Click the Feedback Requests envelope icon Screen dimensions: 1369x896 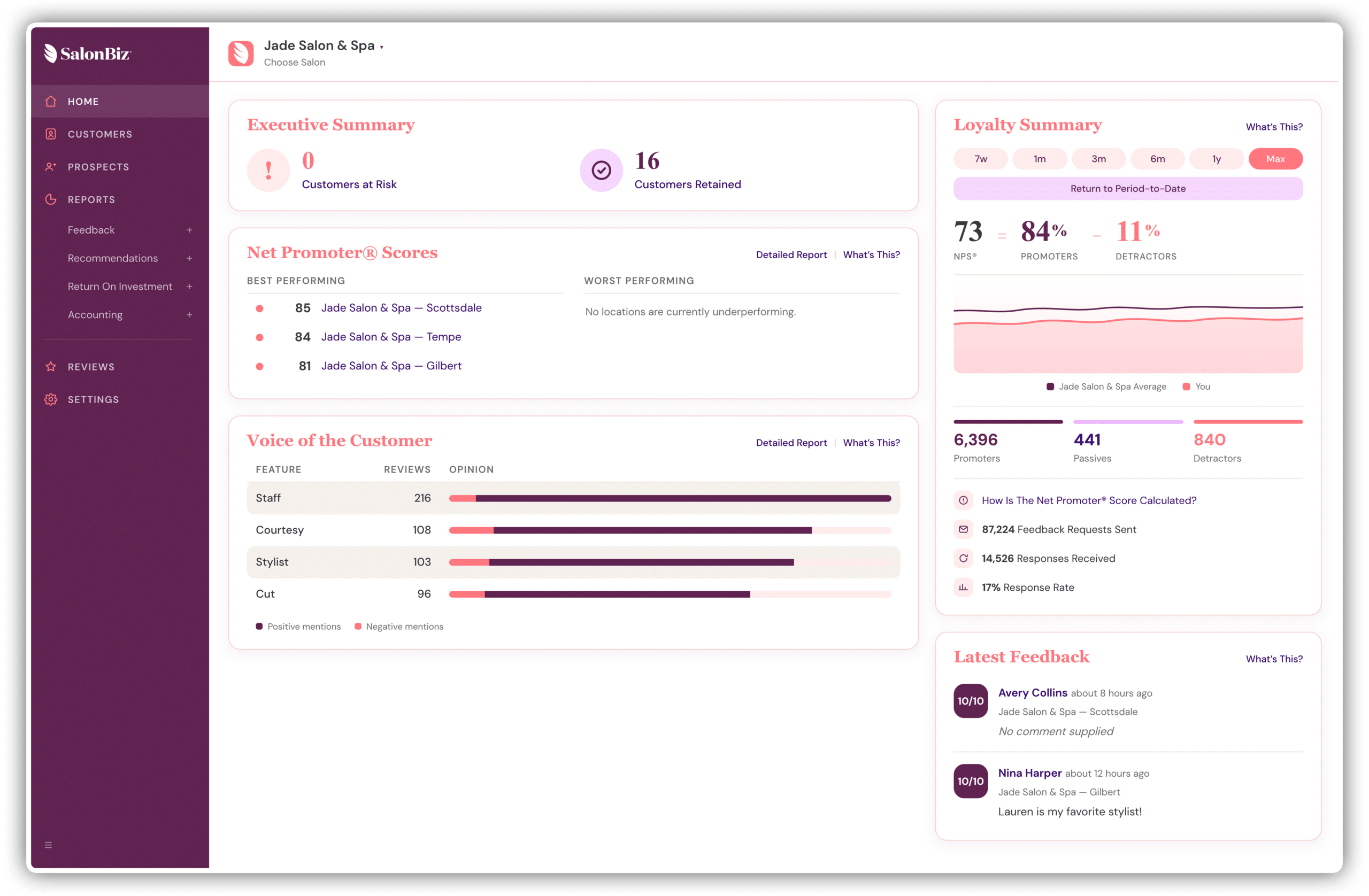coord(964,529)
